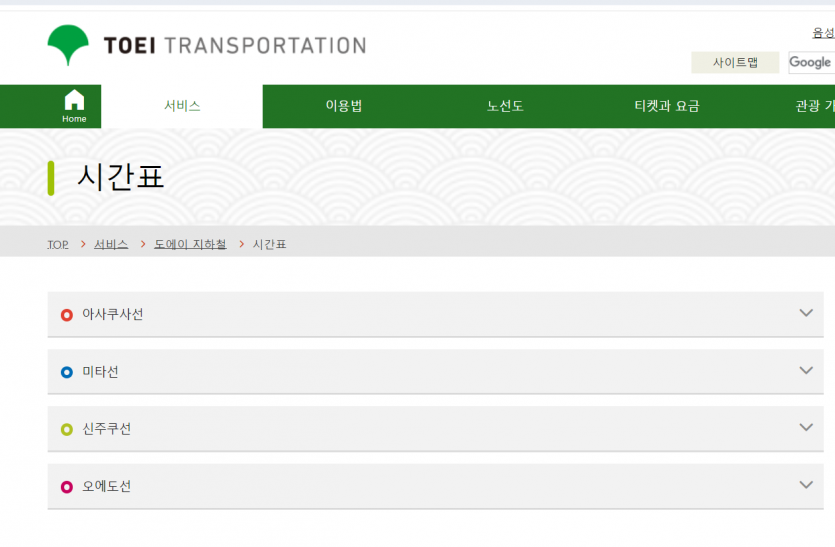Click the blue circle icon beside 미타선

67,372
